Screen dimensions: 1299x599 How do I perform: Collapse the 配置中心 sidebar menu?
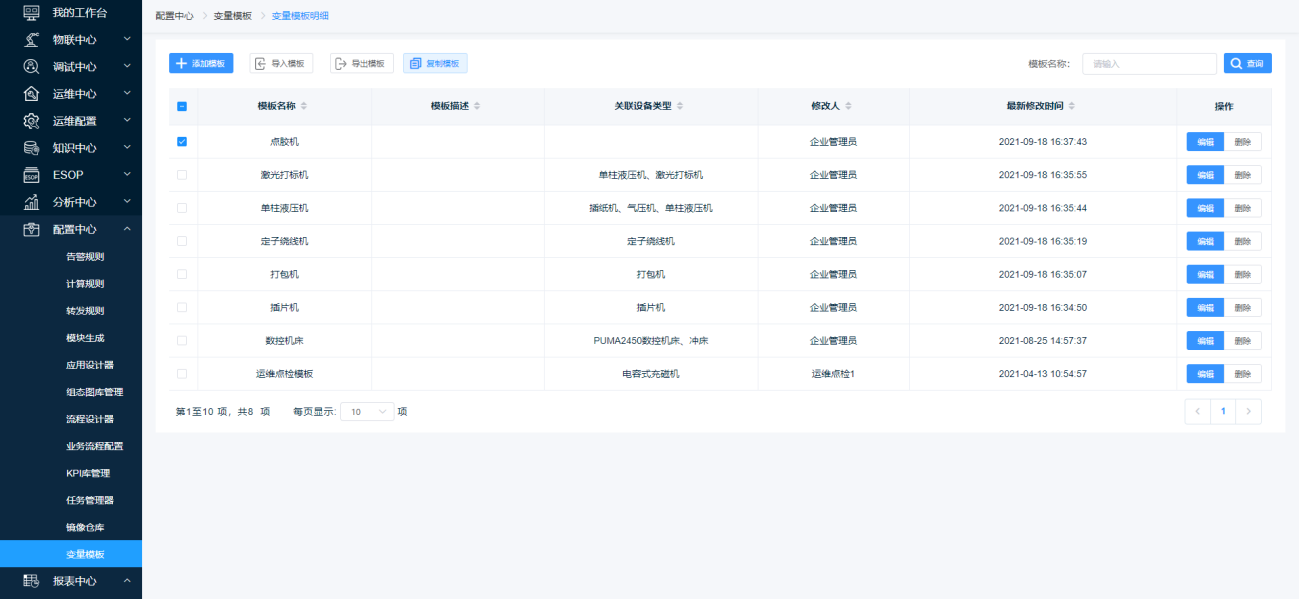pyautogui.click(x=127, y=229)
